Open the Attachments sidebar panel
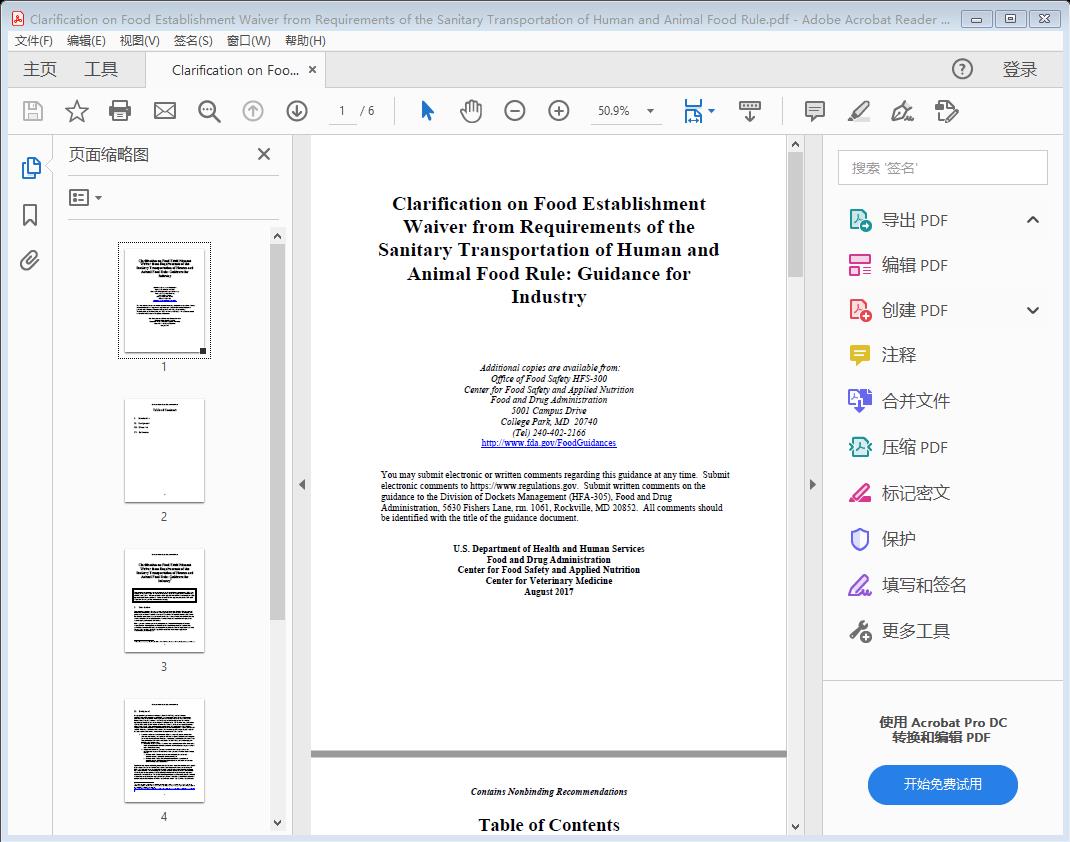 [x=30, y=260]
